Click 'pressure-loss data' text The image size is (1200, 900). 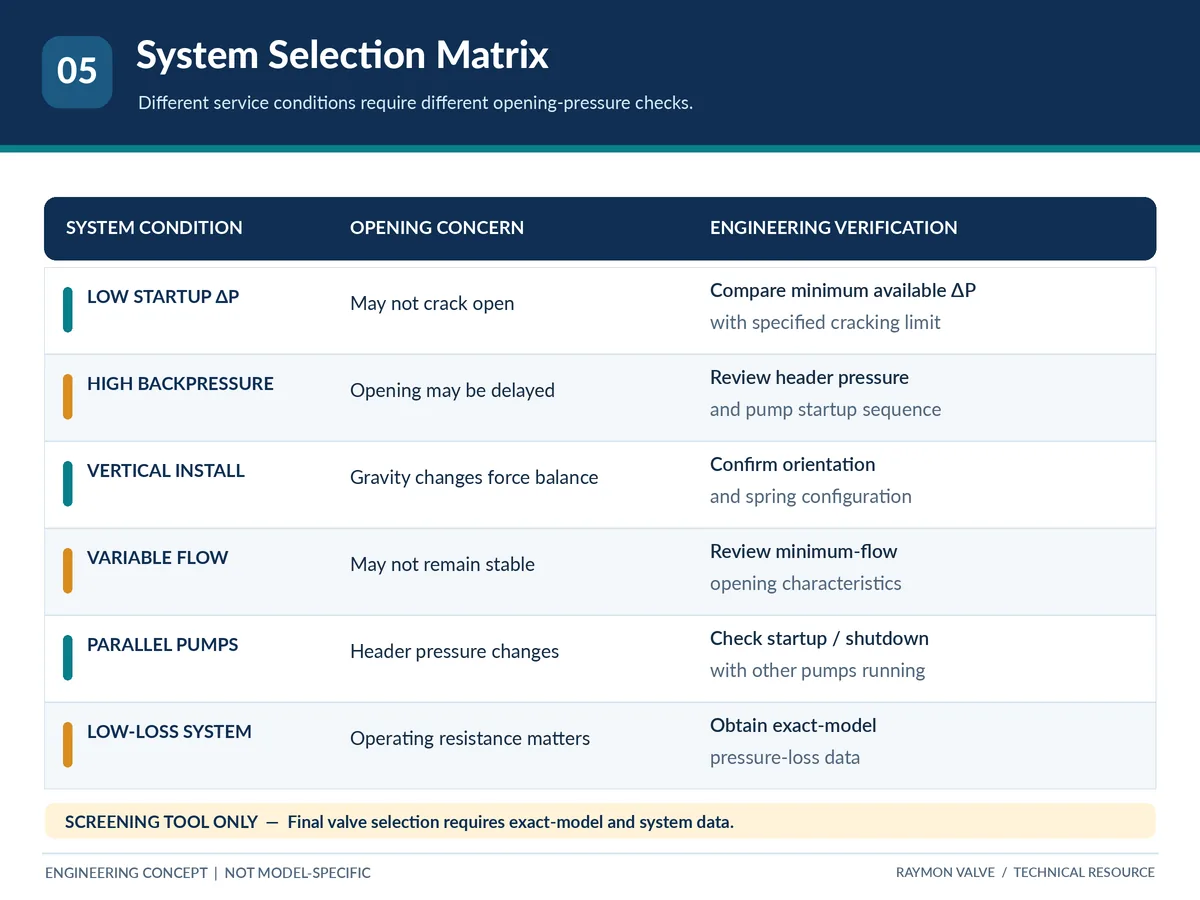(x=785, y=758)
